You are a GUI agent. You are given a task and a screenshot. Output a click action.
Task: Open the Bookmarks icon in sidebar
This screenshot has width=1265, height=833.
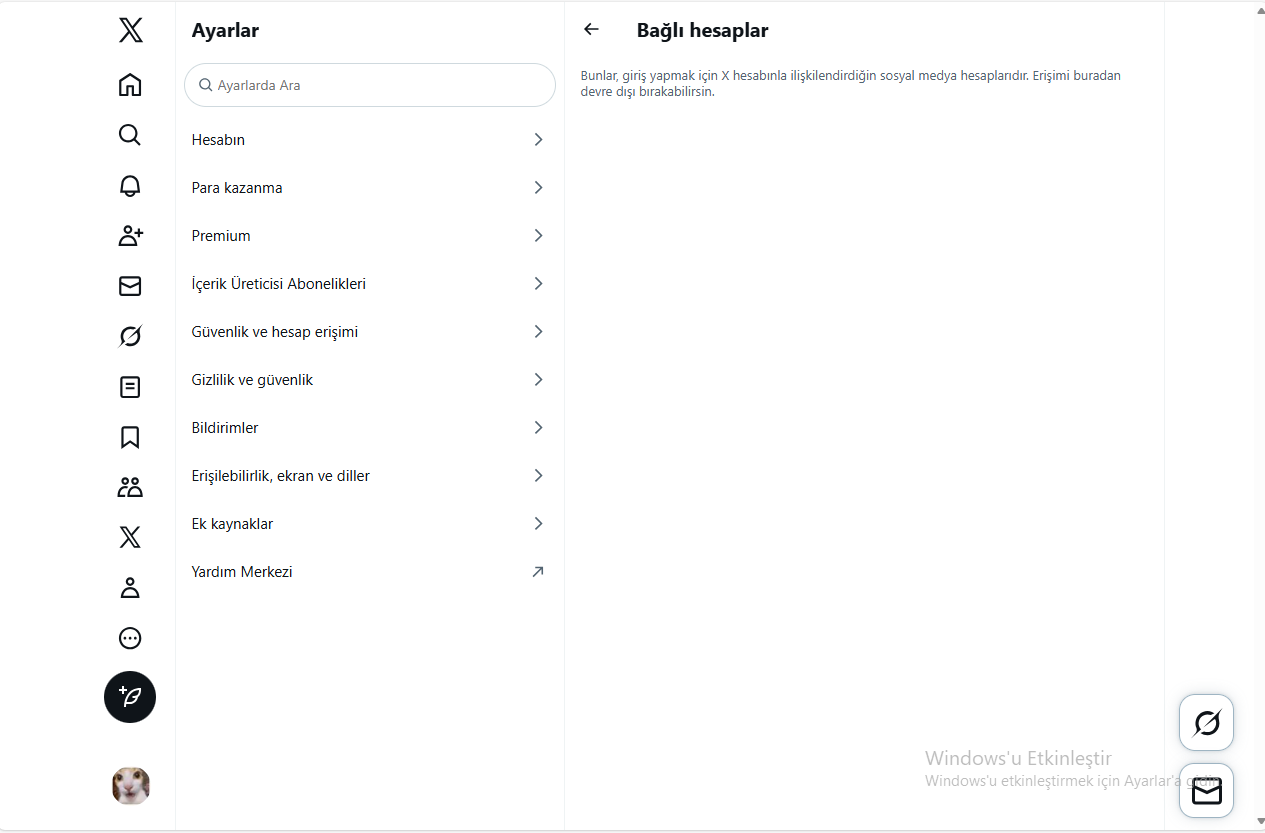[x=130, y=437]
